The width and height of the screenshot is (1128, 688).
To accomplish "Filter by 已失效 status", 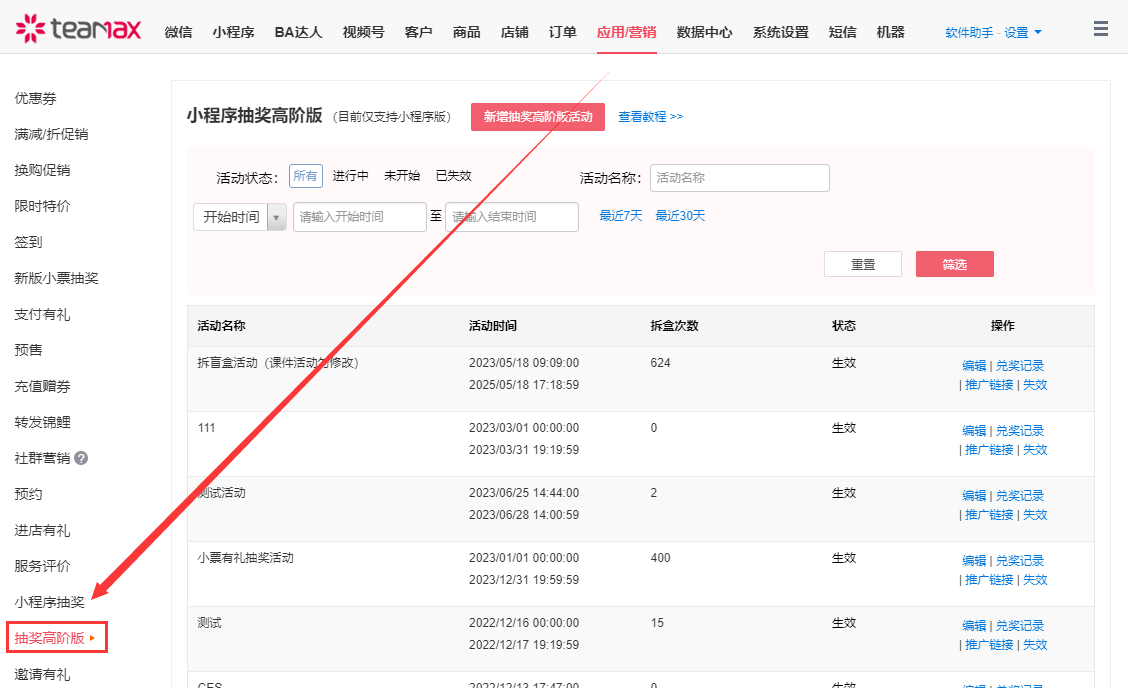I will click(453, 176).
